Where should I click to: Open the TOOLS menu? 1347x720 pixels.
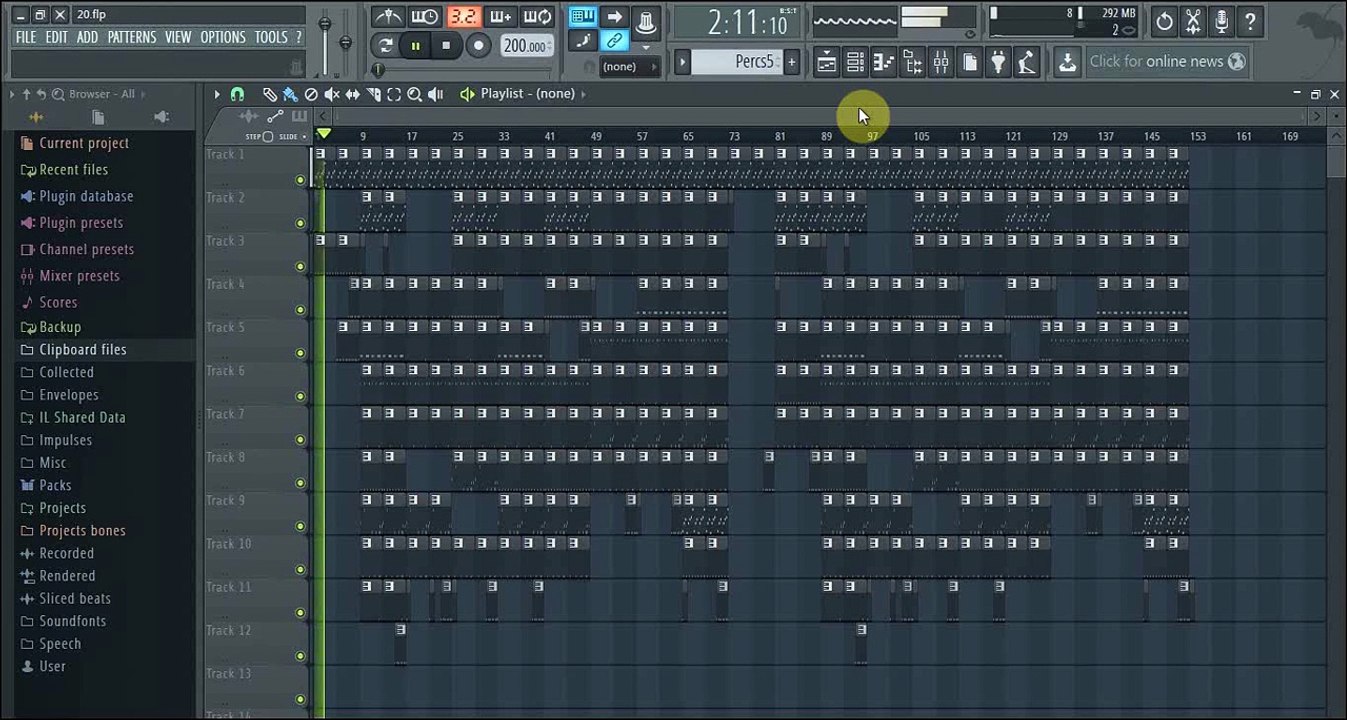(271, 37)
